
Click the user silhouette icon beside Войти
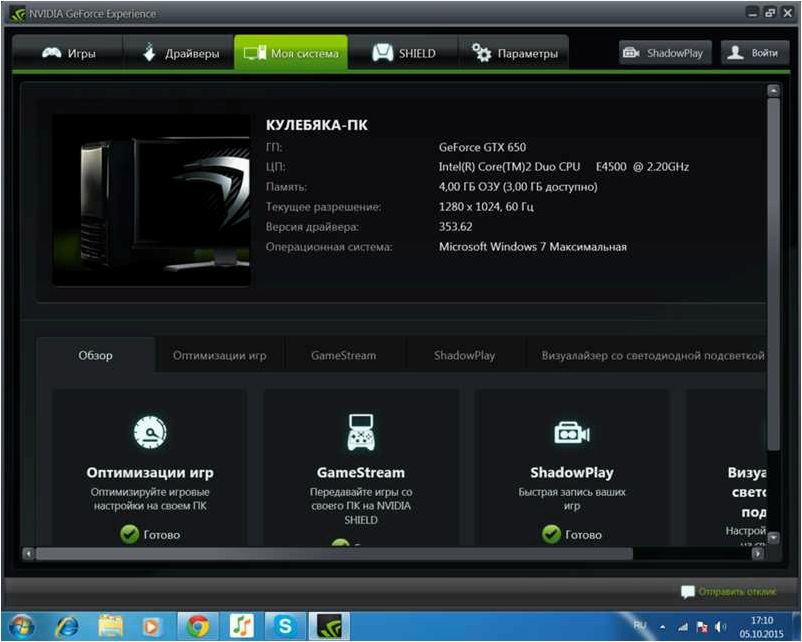pyautogui.click(x=735, y=52)
